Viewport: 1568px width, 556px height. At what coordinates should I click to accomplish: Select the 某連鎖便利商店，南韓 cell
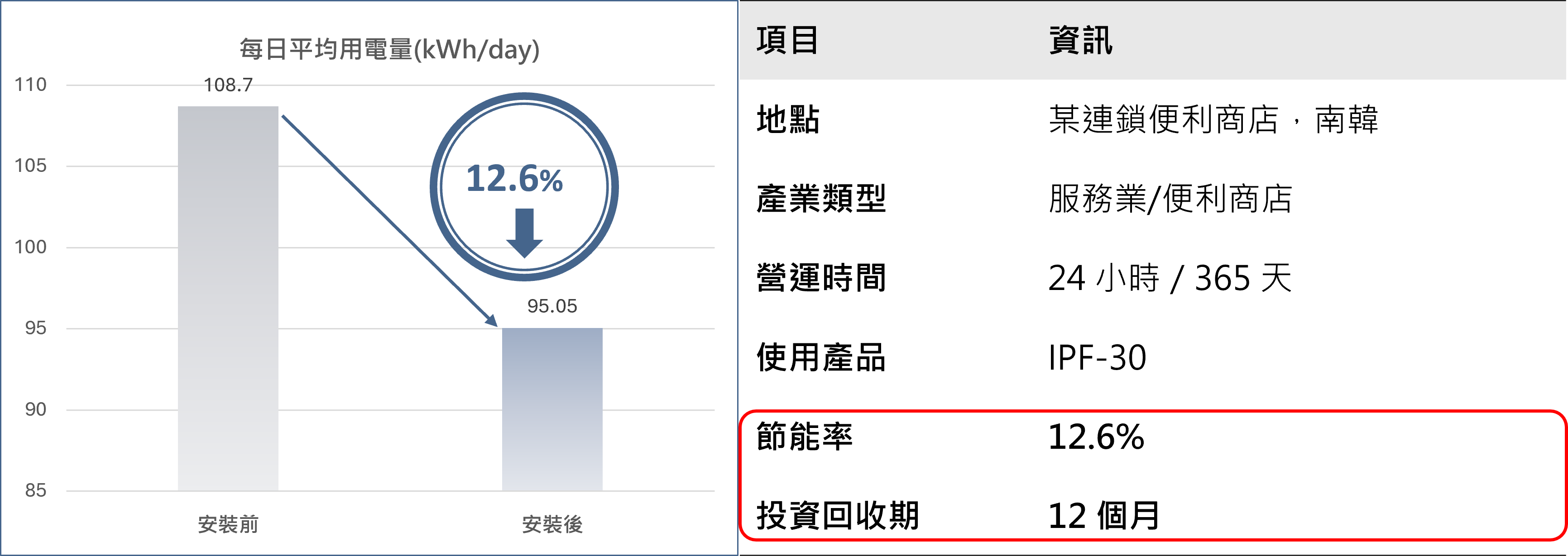pyautogui.click(x=1213, y=119)
